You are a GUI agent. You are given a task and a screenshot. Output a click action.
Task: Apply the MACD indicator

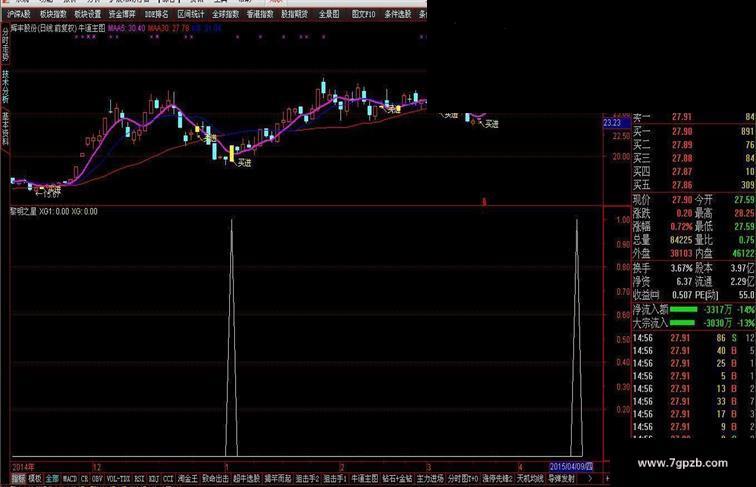tap(70, 479)
